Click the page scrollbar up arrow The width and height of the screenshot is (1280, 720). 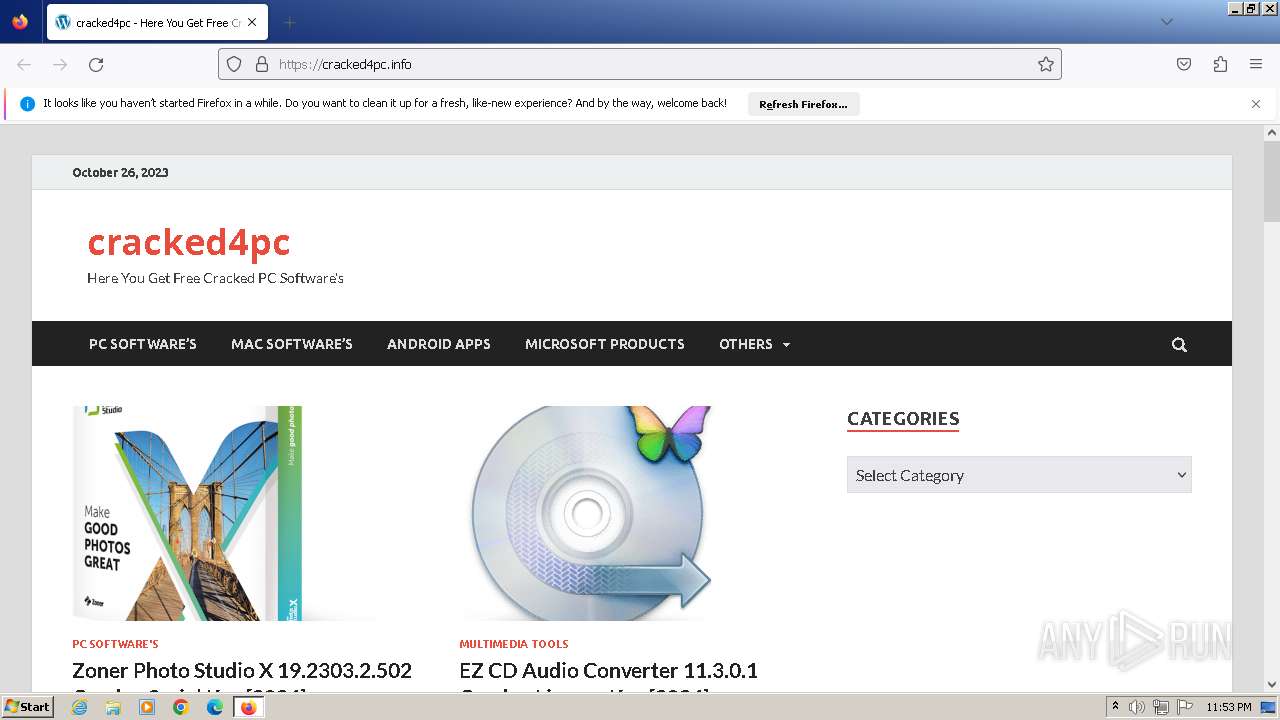coord(1272,132)
